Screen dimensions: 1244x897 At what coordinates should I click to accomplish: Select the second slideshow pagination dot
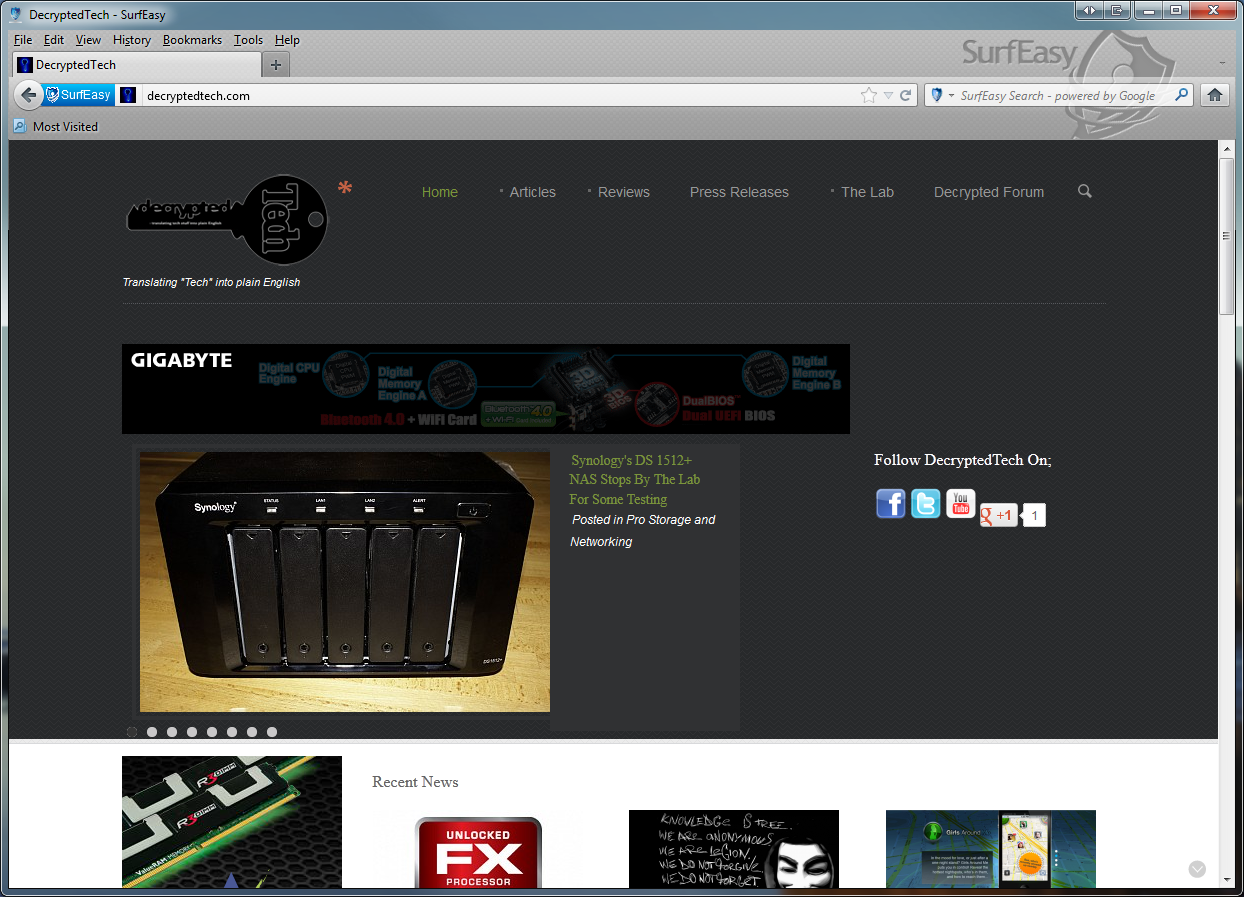pyautogui.click(x=152, y=732)
